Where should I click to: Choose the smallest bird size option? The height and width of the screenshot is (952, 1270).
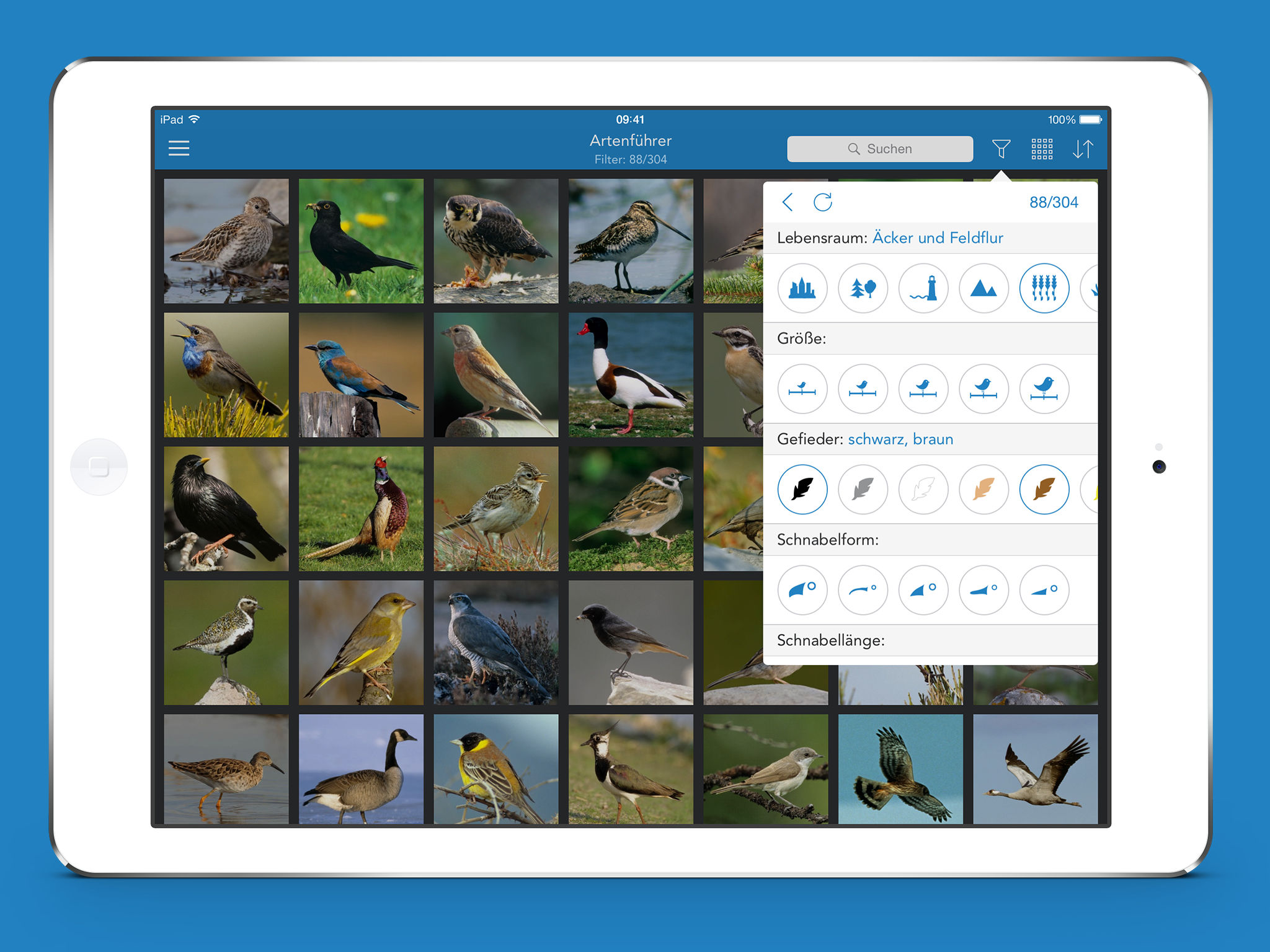tap(802, 389)
